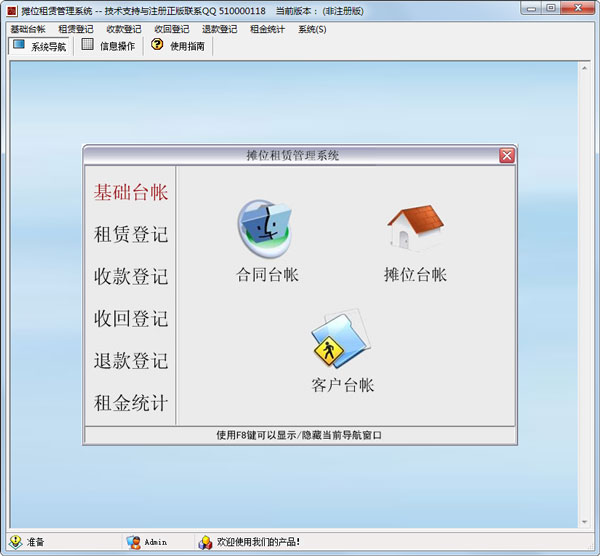Viewport: 600px width, 556px height.
Task: Open the 系统(S) menu
Action: 312,29
